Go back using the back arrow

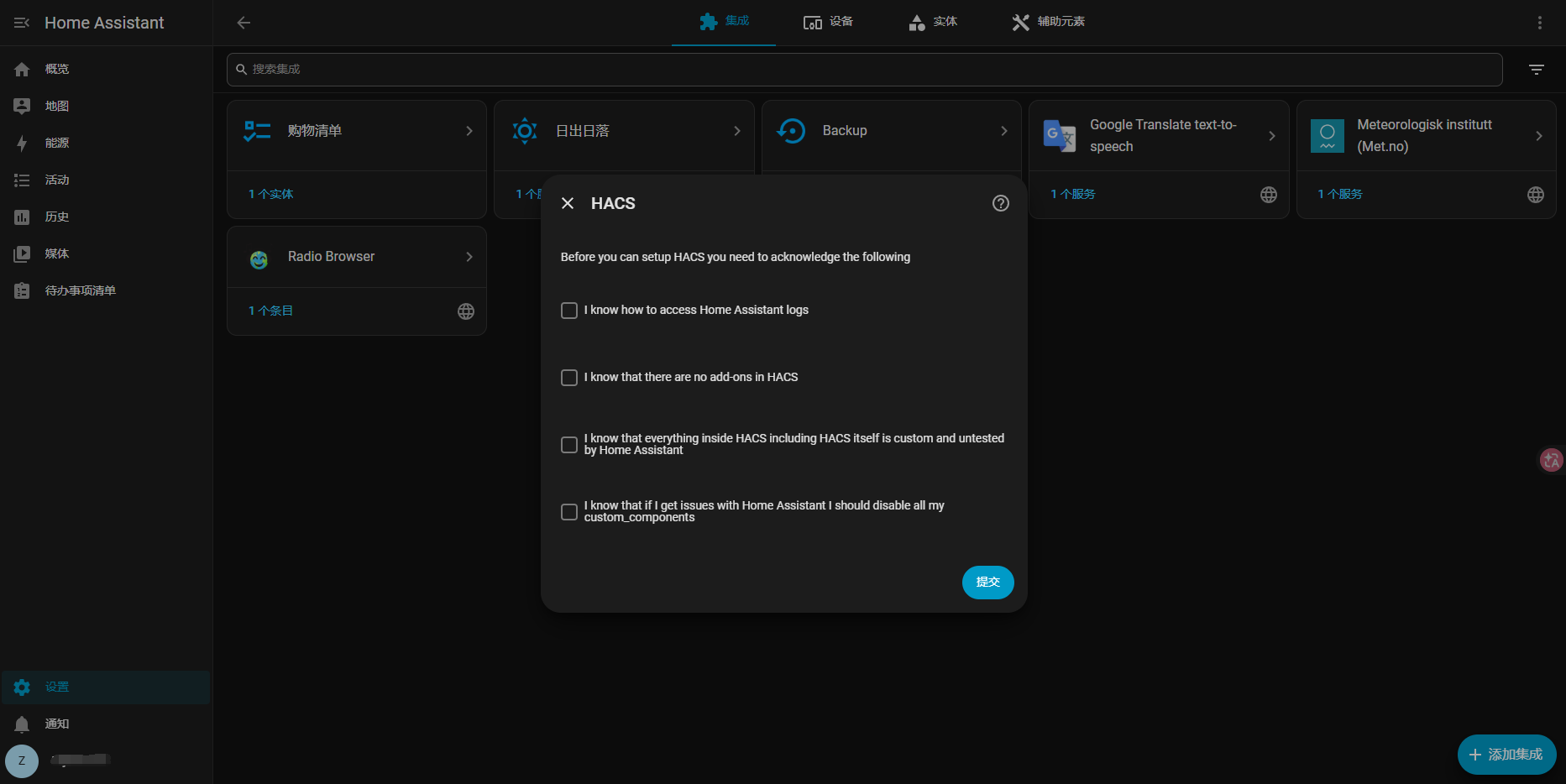tap(244, 23)
